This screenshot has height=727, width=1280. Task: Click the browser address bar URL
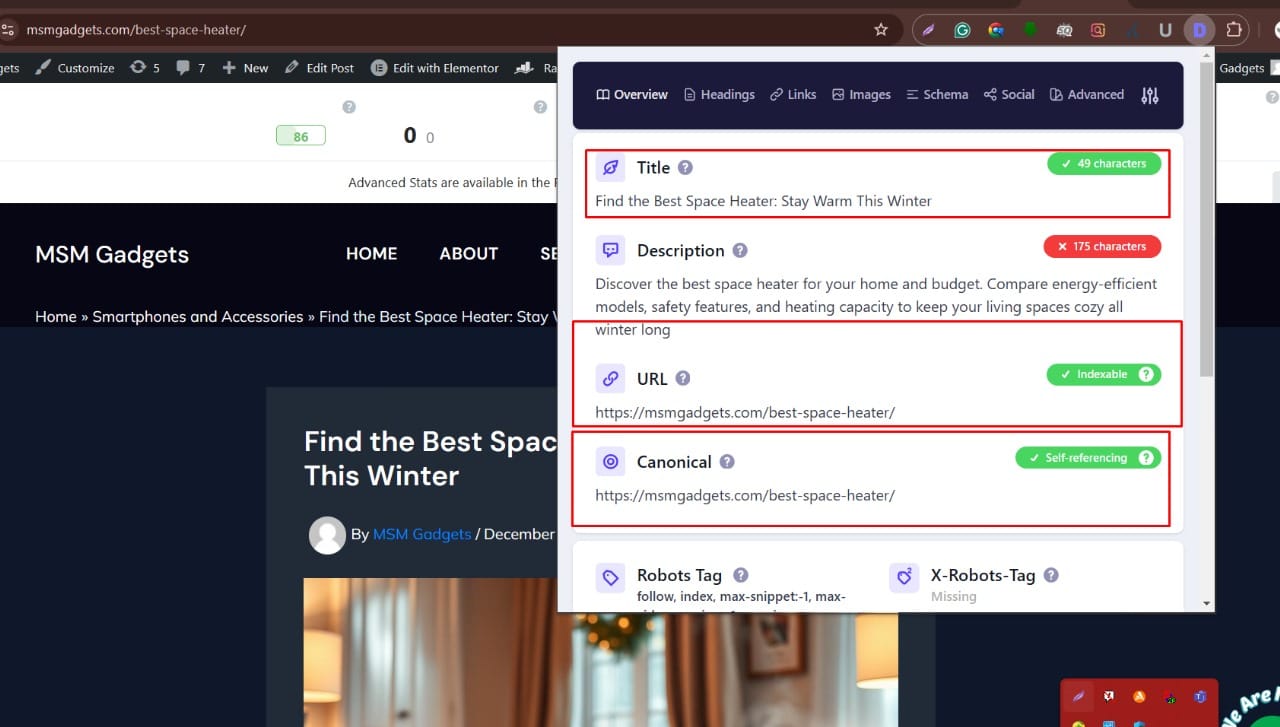click(x=136, y=30)
